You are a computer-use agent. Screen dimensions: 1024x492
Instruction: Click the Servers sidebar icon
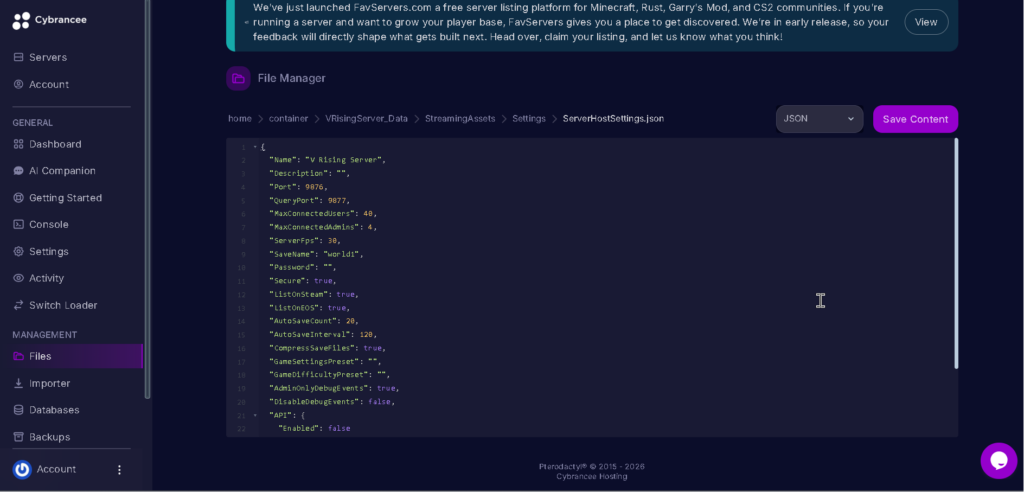coord(18,57)
